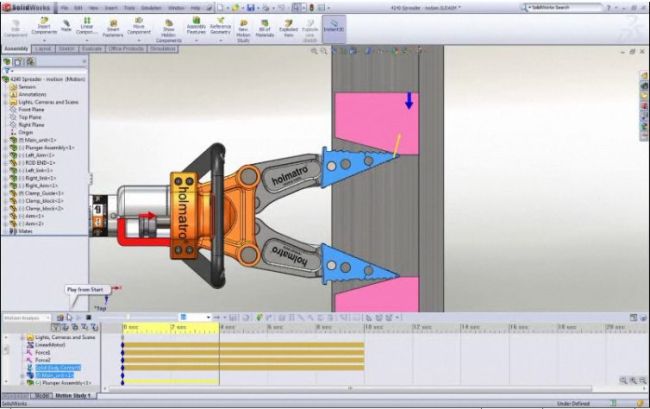Open the Motion Analysis study type dropdown
Image resolution: width=650 pixels, height=409 pixels.
pos(27,318)
